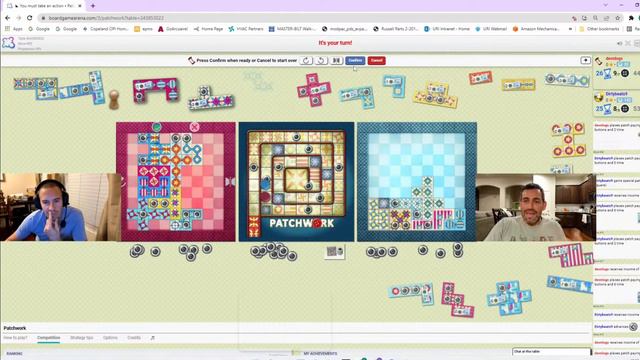Click the special patch tile below time board

(334, 252)
